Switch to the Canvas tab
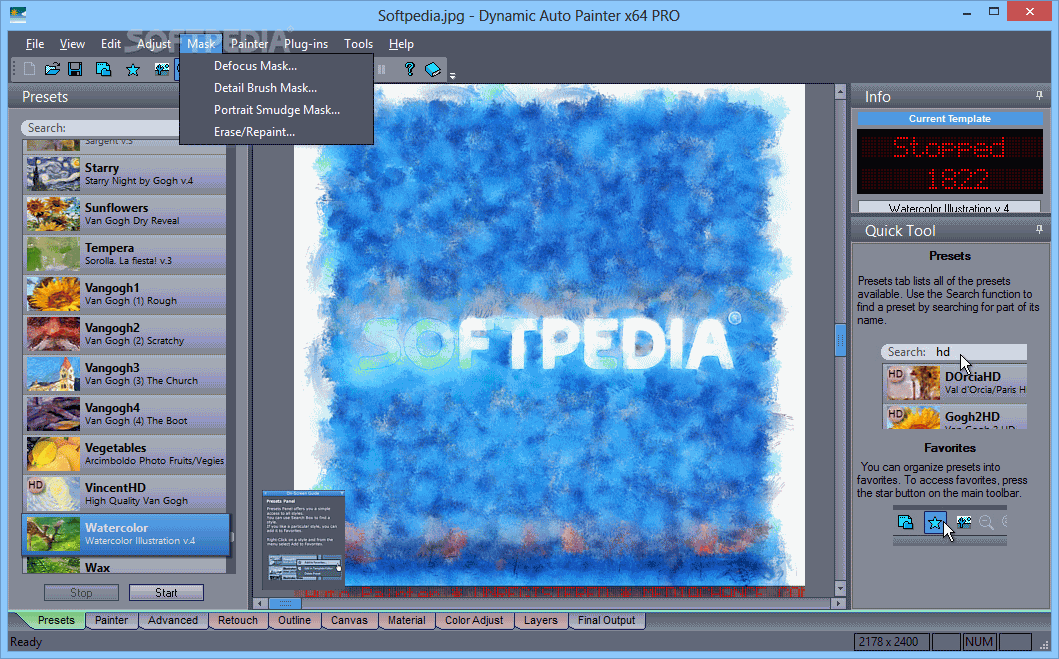Screen dimensions: 1059x659 pos(349,620)
